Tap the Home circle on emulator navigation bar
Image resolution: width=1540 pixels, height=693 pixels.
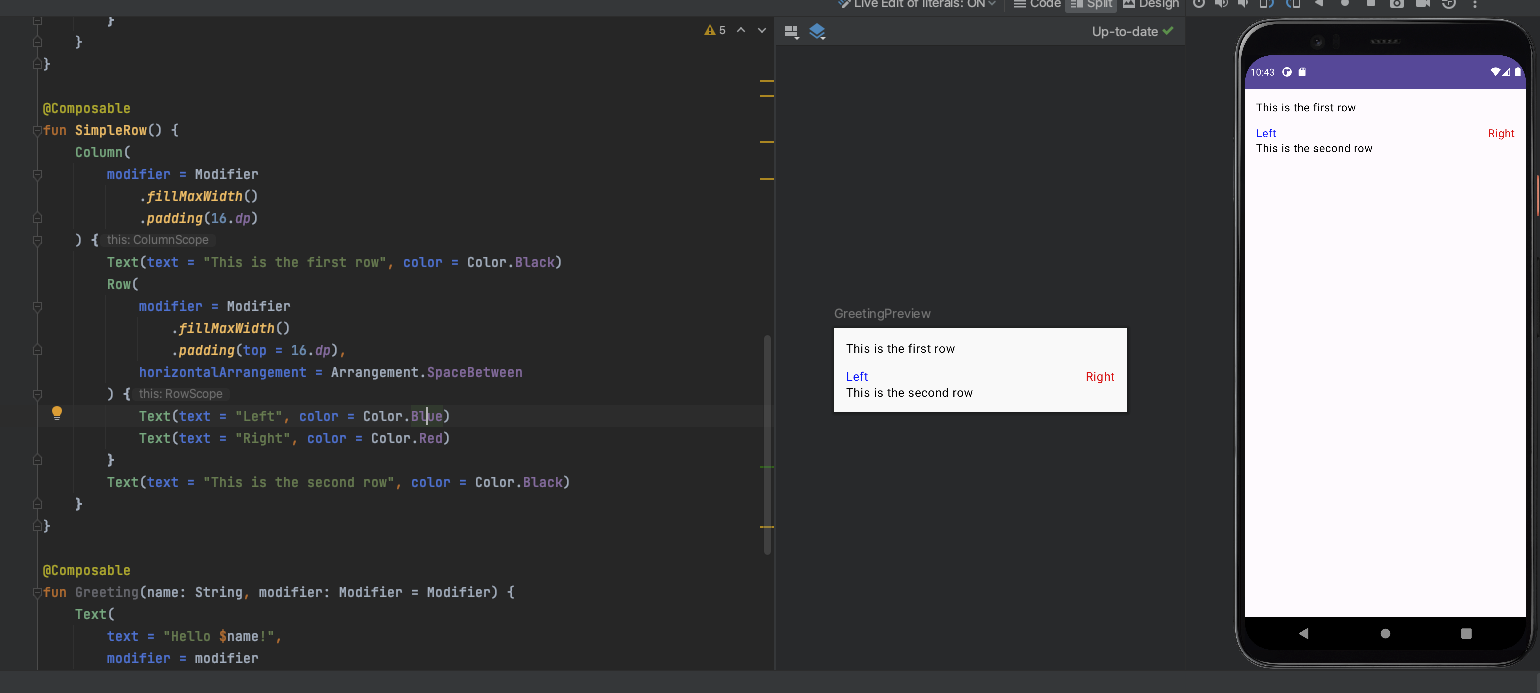click(x=1385, y=633)
